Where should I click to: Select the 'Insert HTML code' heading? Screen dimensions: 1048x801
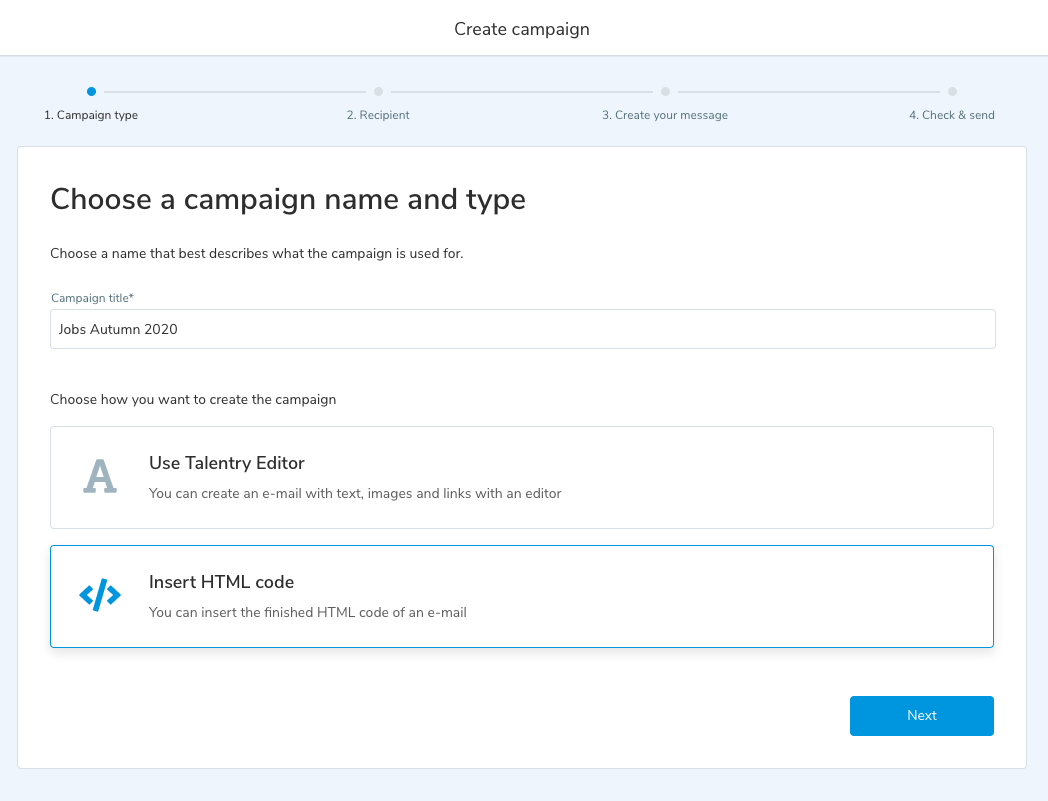221,582
